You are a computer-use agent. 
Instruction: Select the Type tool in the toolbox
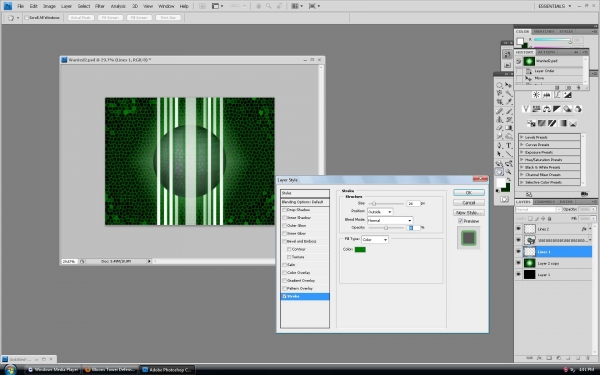click(x=509, y=145)
